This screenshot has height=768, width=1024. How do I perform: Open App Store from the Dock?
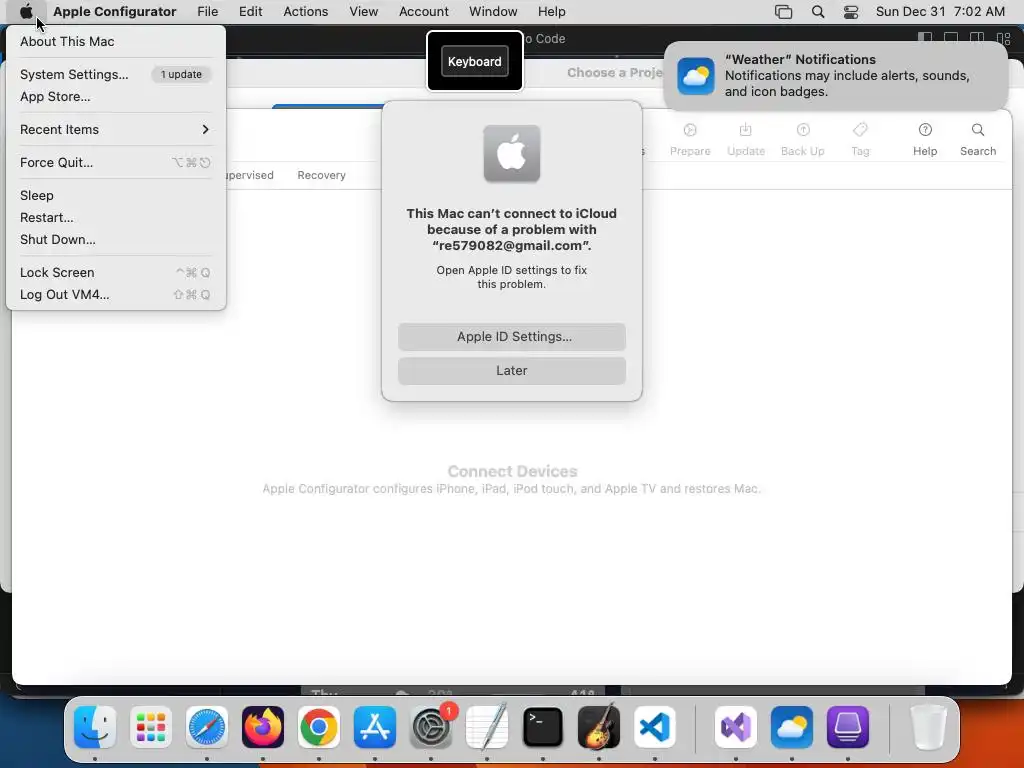pos(375,727)
